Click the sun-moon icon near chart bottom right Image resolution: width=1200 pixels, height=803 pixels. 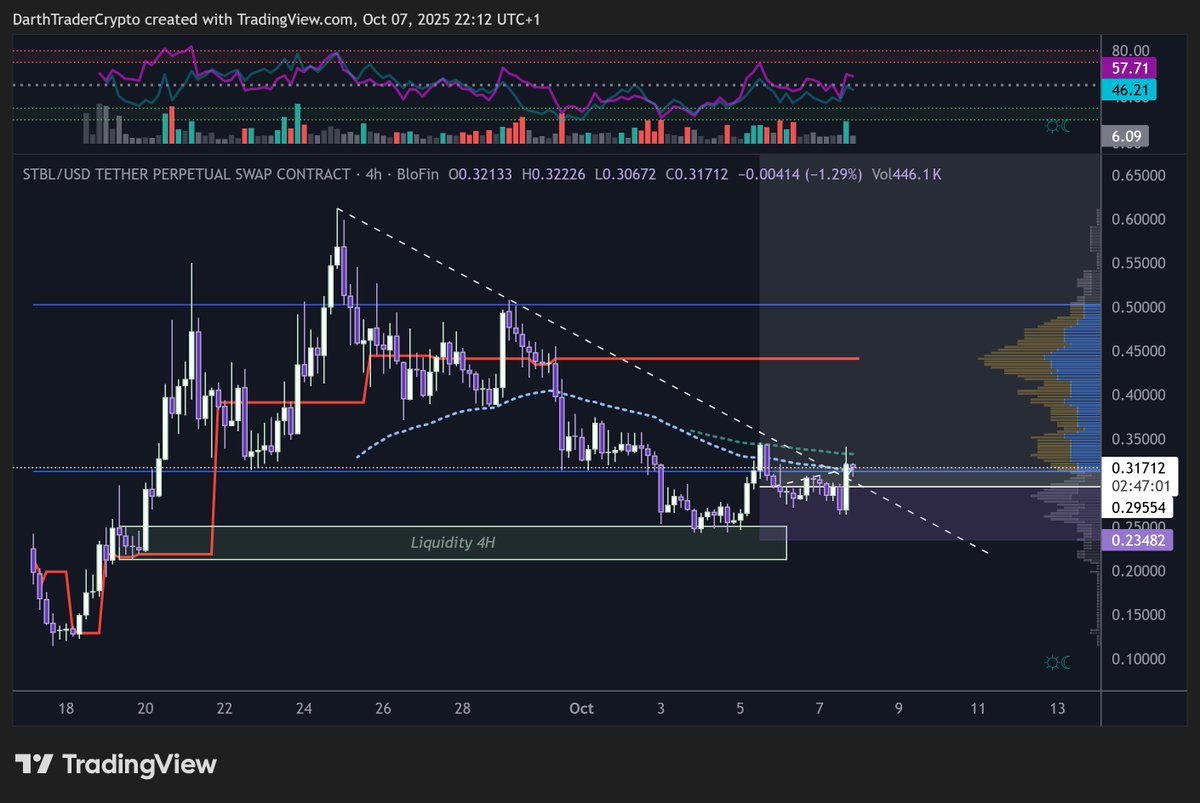(1057, 661)
